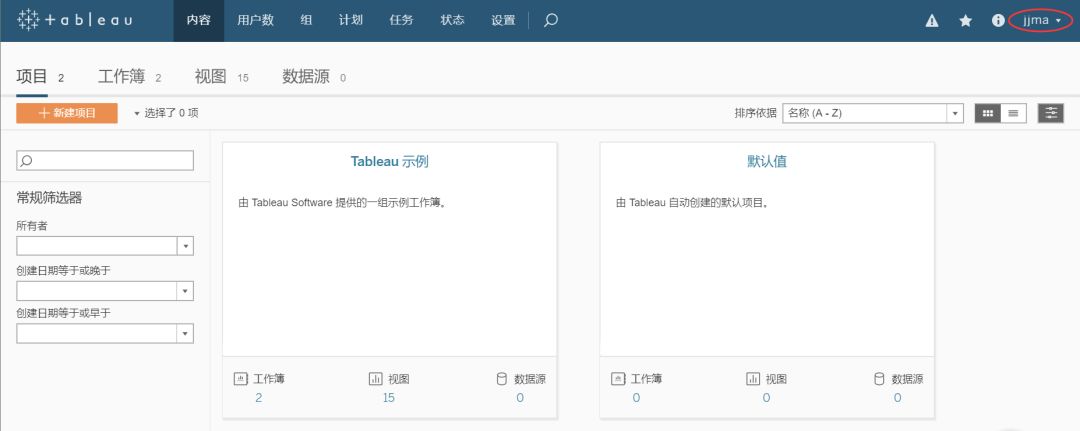Open the 选择了 0 项 selection dropdown
Image resolution: width=1080 pixels, height=431 pixels.
(x=166, y=113)
